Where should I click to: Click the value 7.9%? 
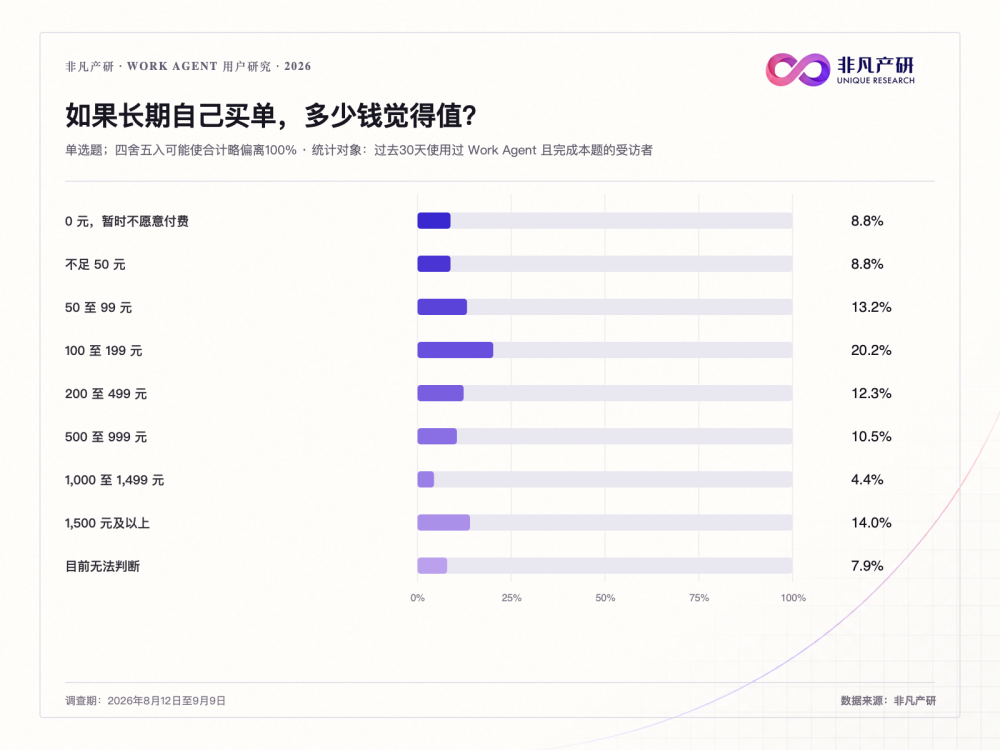pyautogui.click(x=867, y=566)
